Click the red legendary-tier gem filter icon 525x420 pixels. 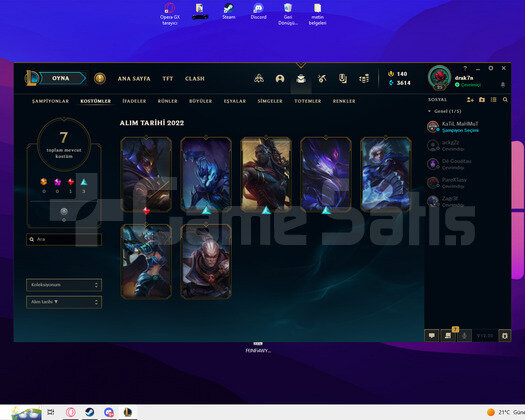click(71, 182)
